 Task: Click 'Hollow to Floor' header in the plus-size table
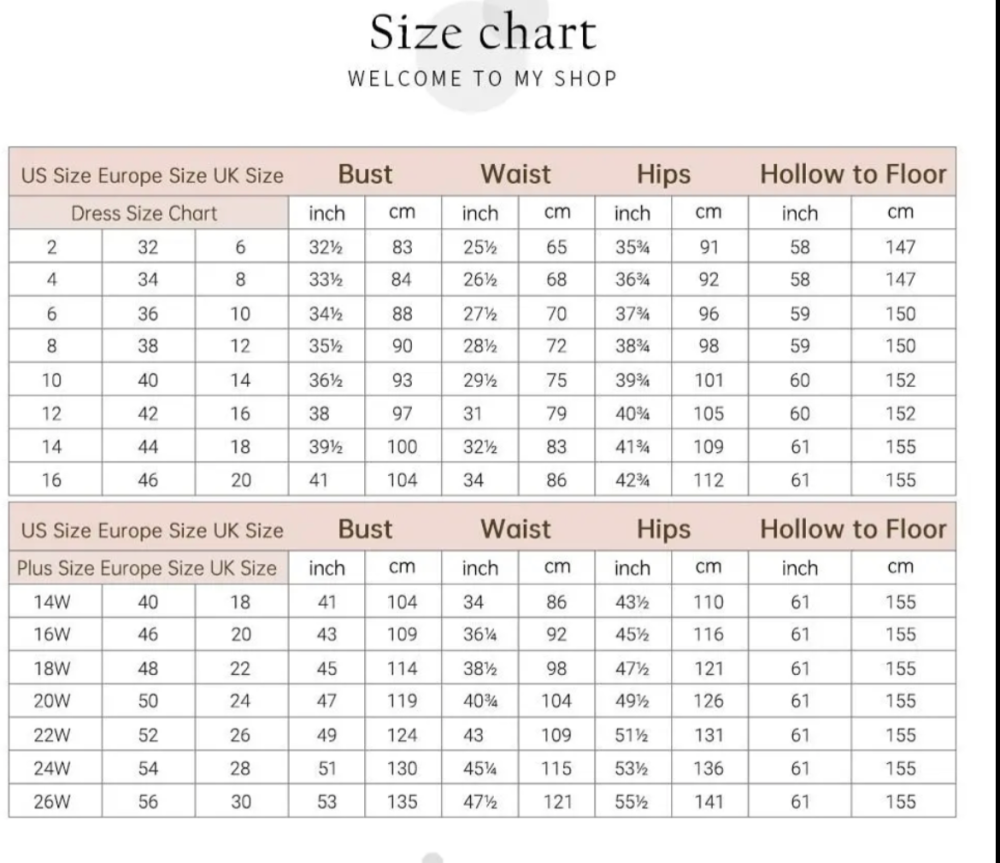[852, 529]
